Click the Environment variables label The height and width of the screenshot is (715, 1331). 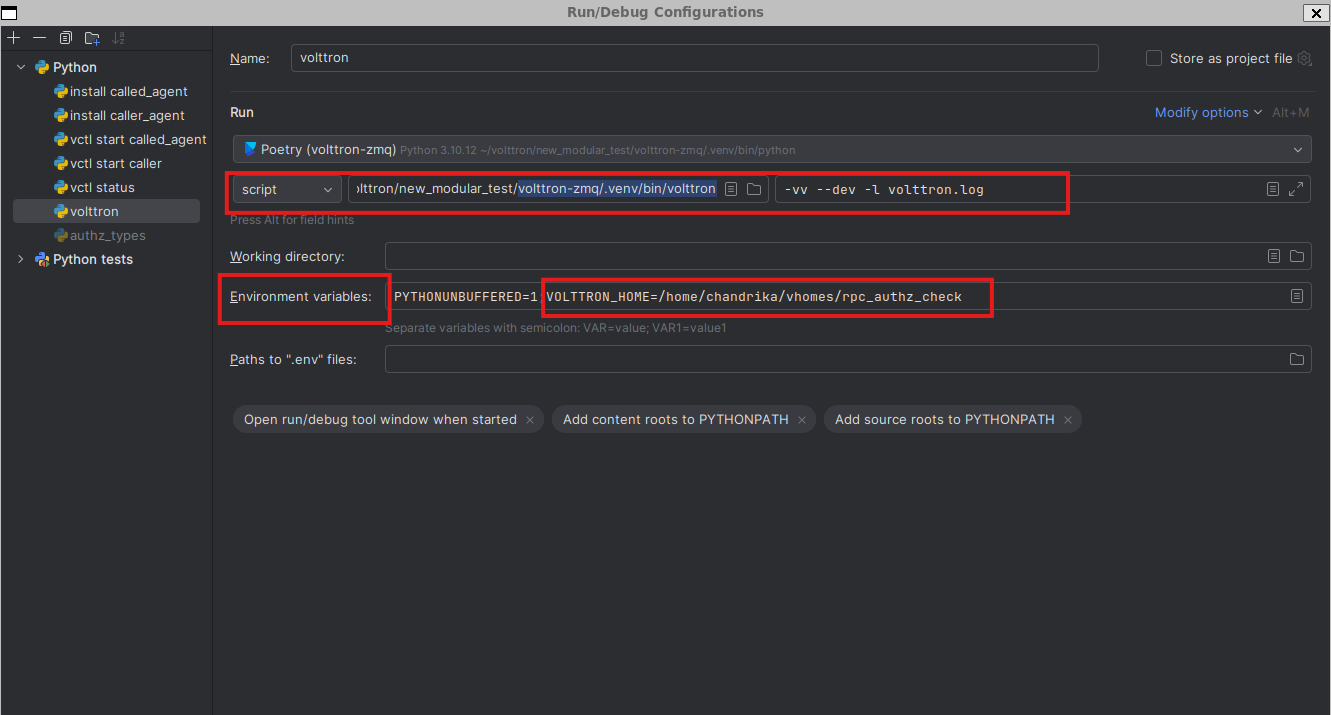(301, 296)
